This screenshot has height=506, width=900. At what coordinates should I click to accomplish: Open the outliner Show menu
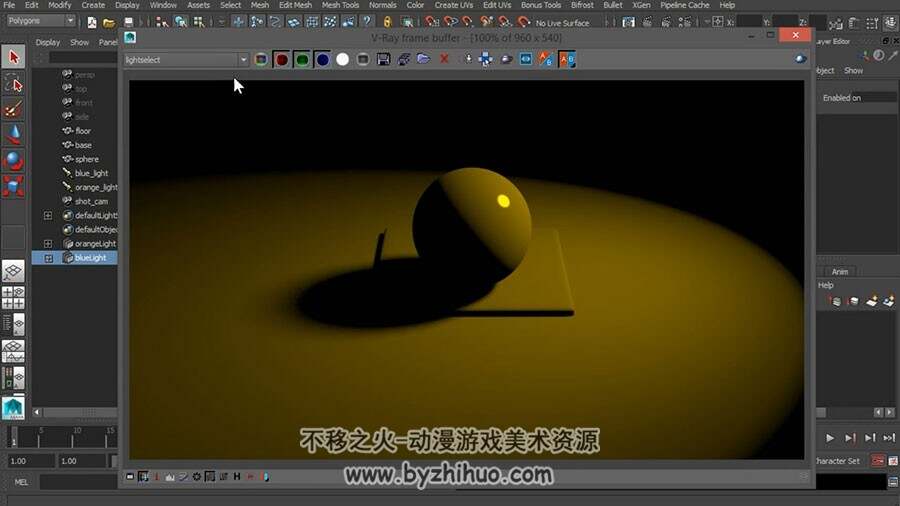click(79, 42)
